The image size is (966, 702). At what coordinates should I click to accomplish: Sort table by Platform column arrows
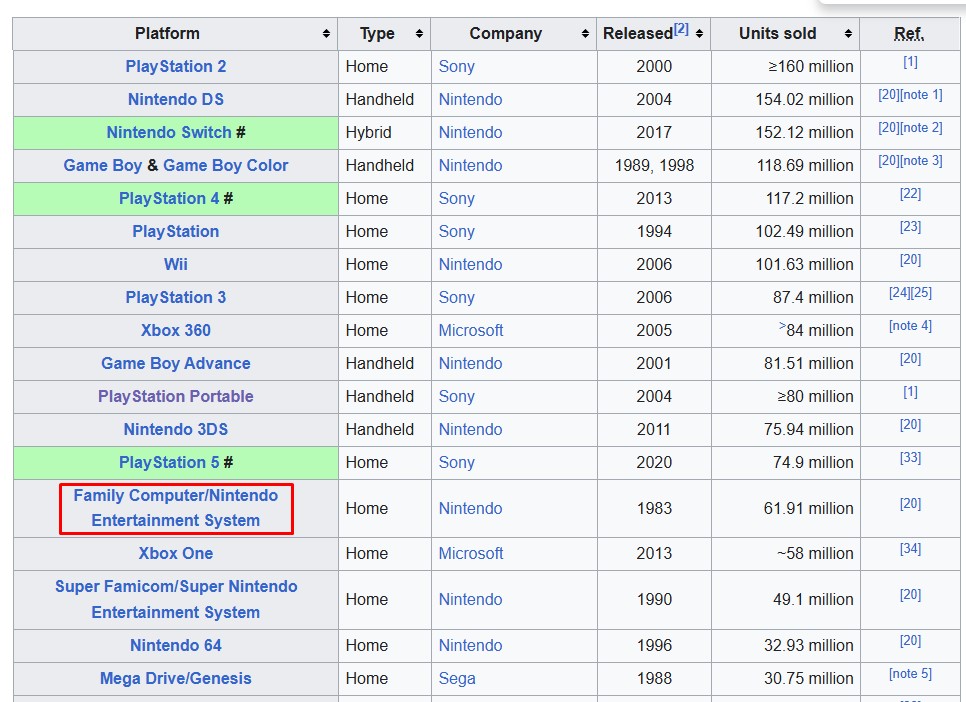pyautogui.click(x=327, y=34)
